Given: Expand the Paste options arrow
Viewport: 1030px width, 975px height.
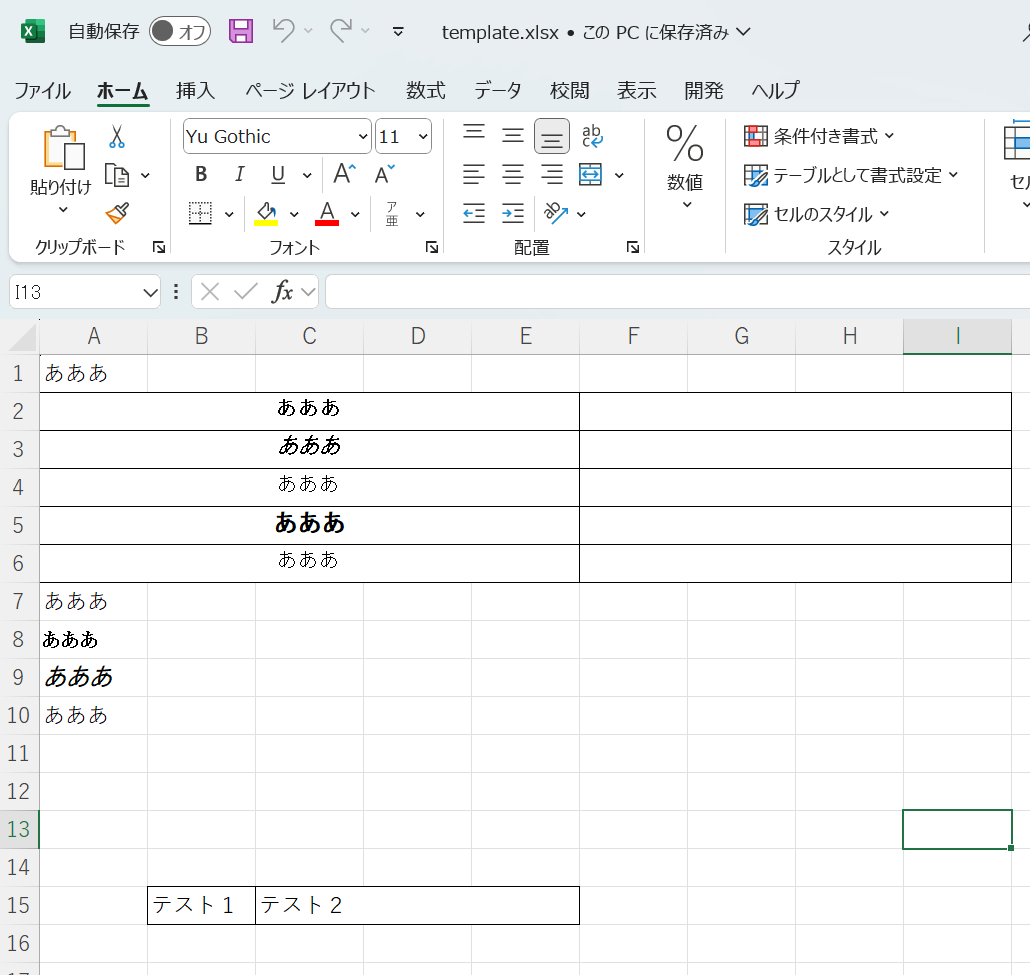Looking at the screenshot, I should (63, 210).
